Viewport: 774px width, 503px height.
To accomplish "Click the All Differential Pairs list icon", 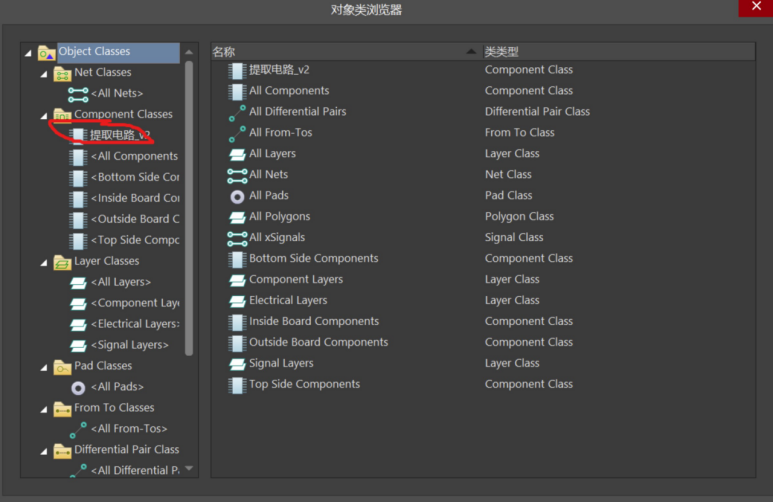I will [x=237, y=112].
